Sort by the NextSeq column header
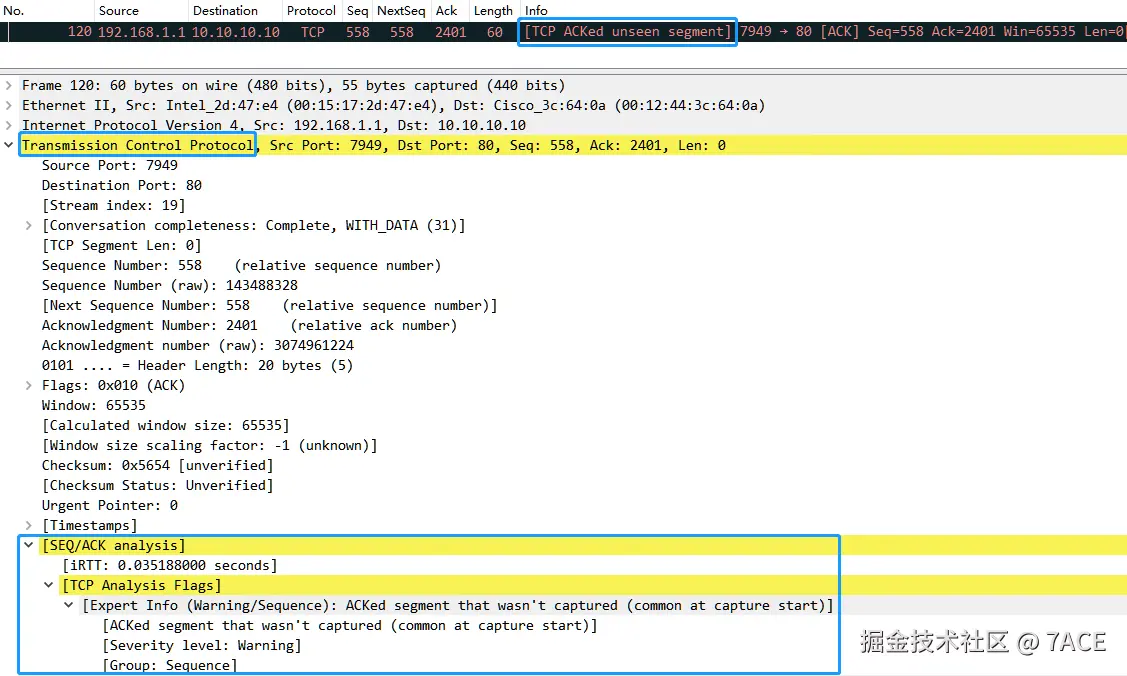Viewport: 1127px width, 676px height. click(401, 11)
